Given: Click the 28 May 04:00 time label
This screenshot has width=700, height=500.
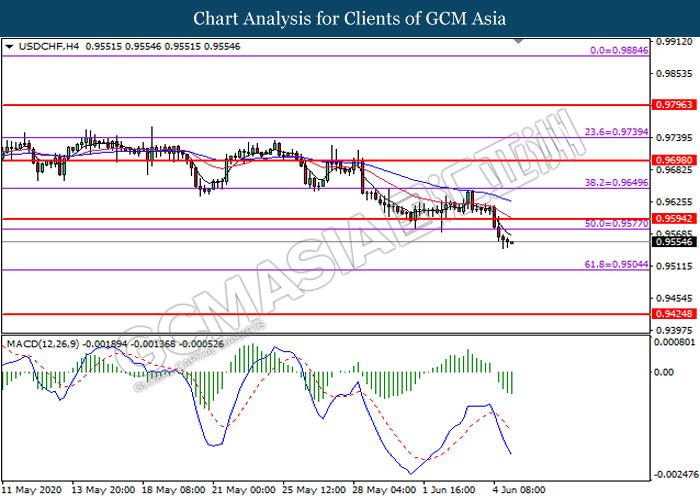Looking at the screenshot, I should click(384, 490).
